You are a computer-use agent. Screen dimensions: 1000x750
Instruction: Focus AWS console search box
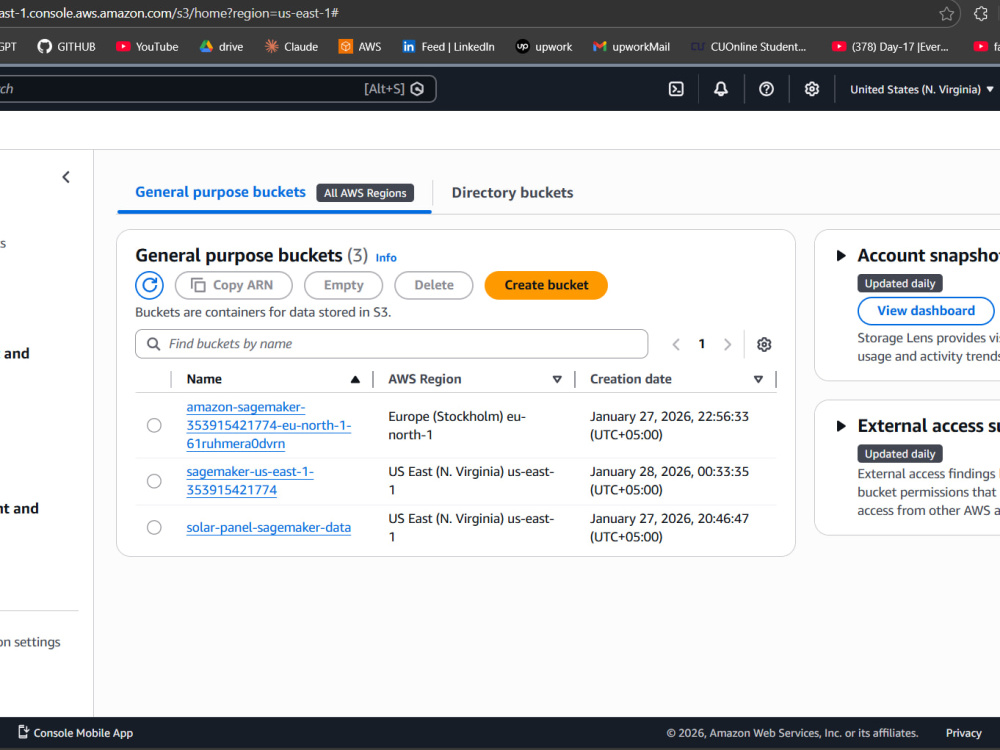tap(217, 89)
